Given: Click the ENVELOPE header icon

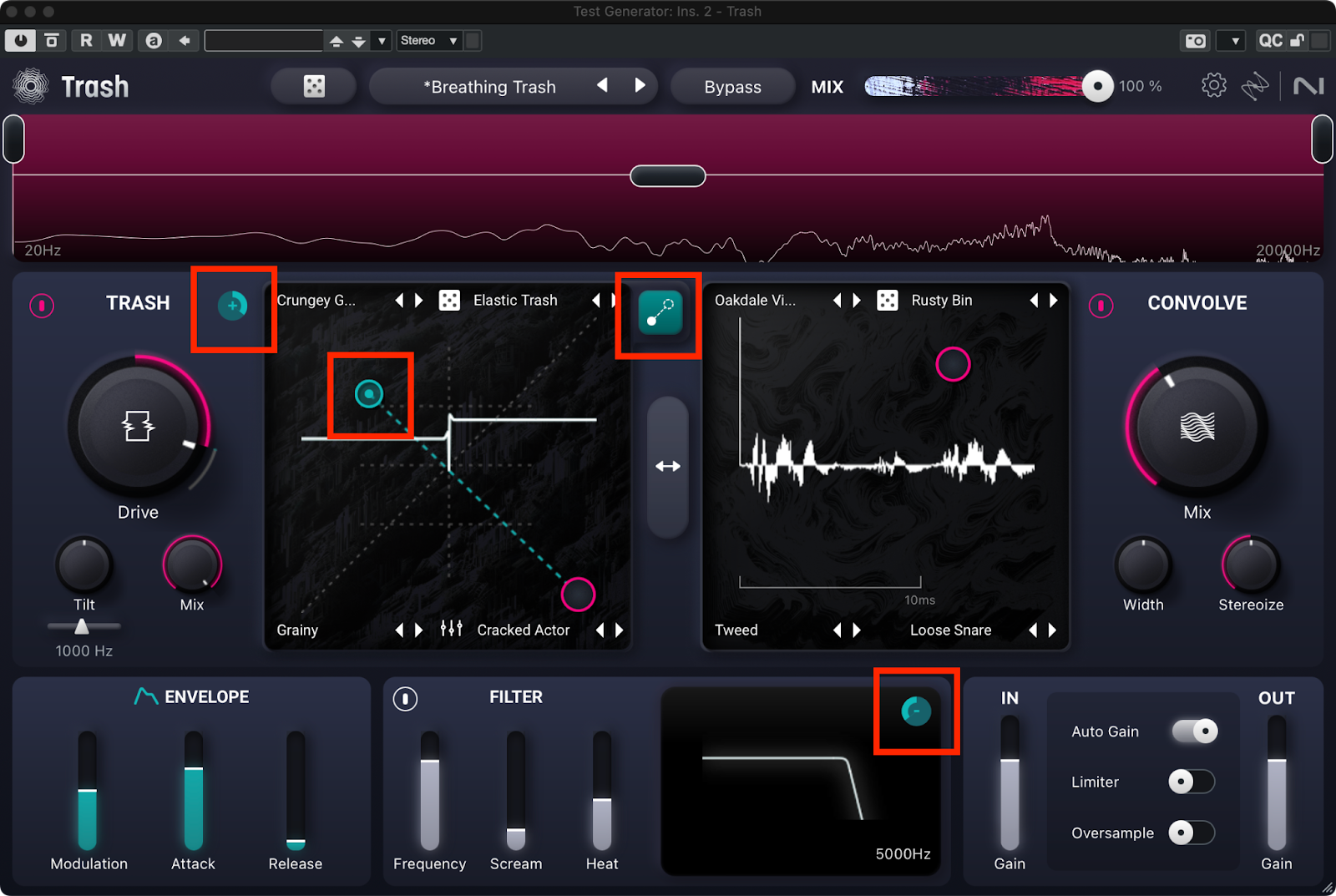Looking at the screenshot, I should tap(145, 696).
